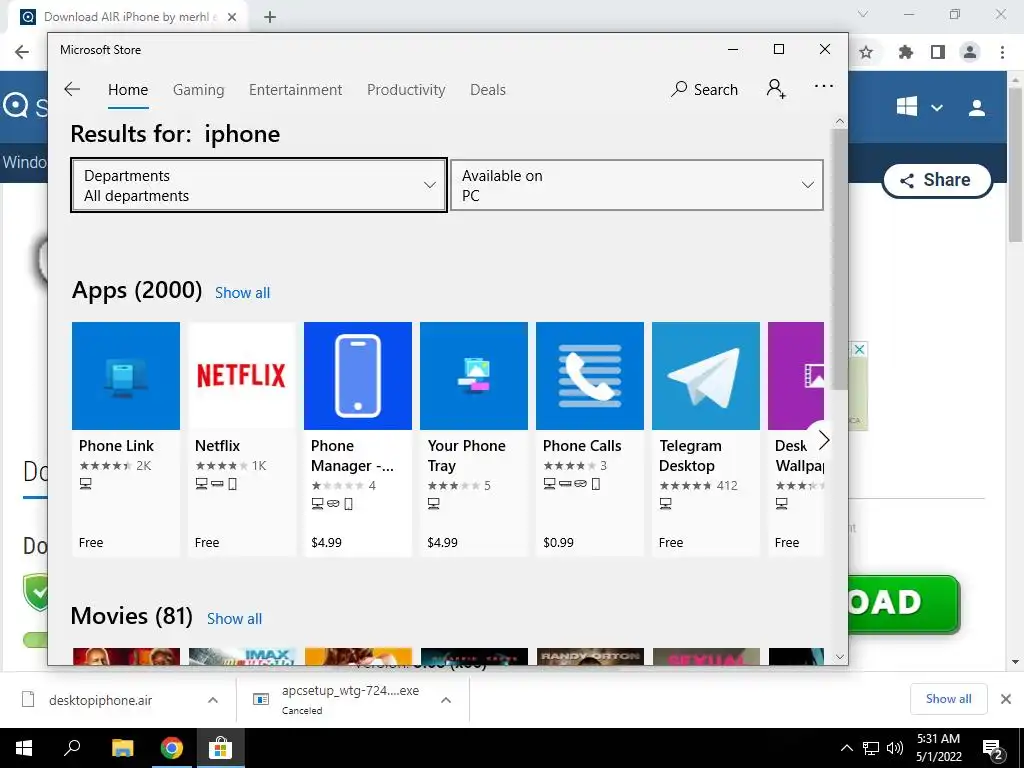Open the network tray icon
This screenshot has width=1024, height=768.
871,748
